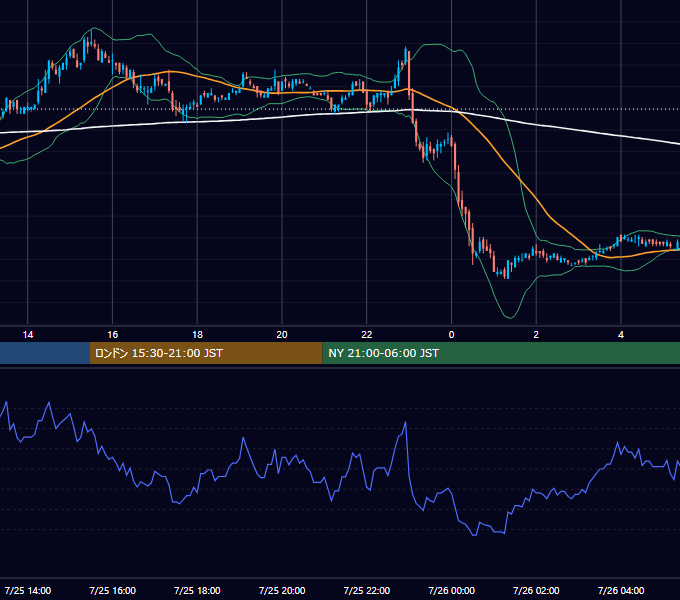
Task: Click the 2 hour axis label
Action: (536, 335)
